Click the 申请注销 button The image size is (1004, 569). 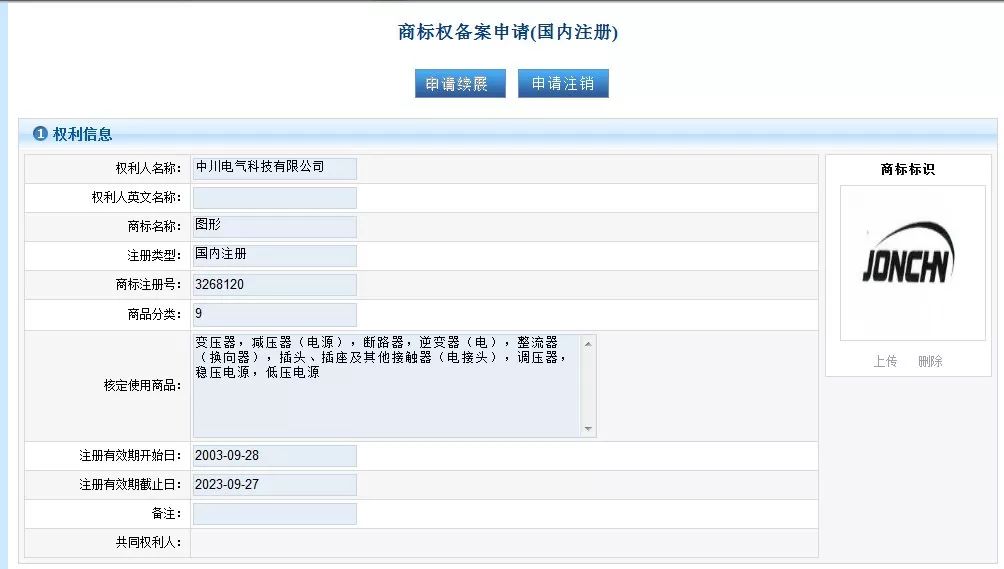point(563,84)
